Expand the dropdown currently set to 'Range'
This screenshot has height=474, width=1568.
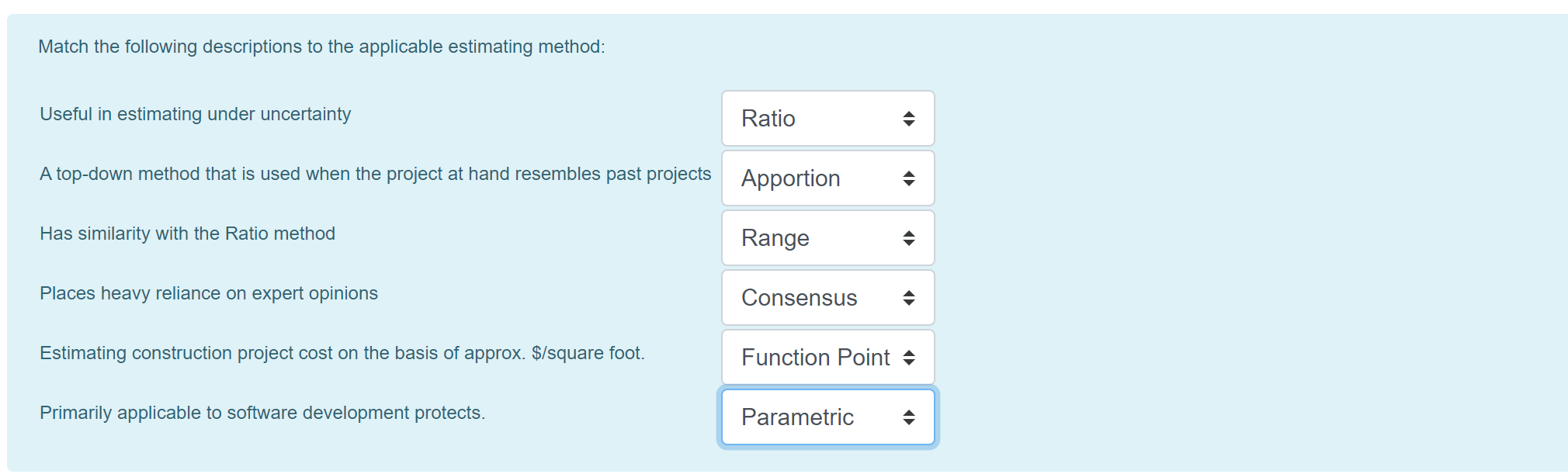coord(815,238)
